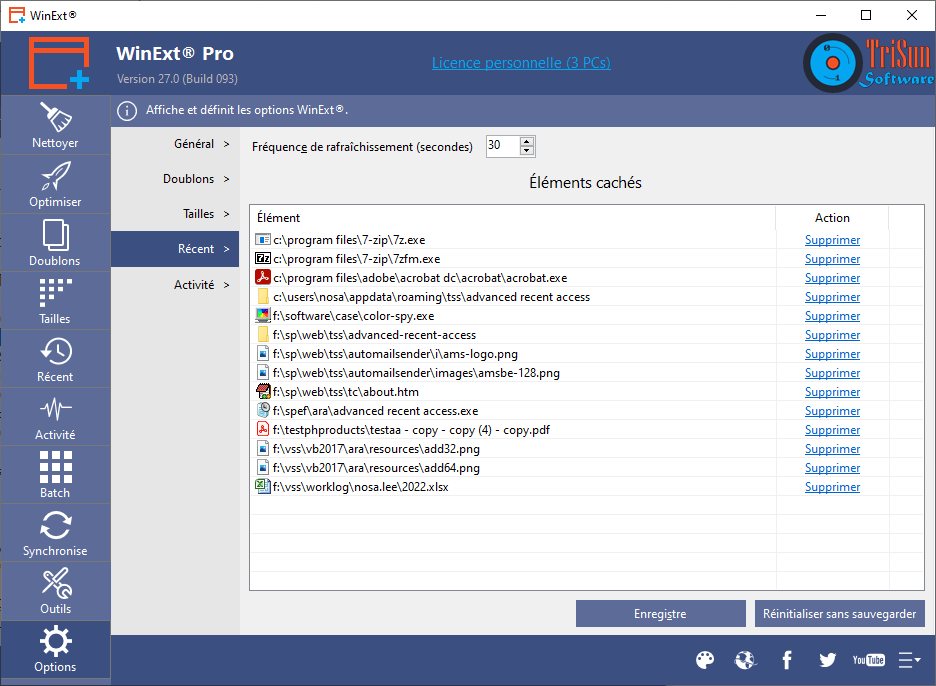Click Supprimer for advanced recent access folder

(832, 297)
